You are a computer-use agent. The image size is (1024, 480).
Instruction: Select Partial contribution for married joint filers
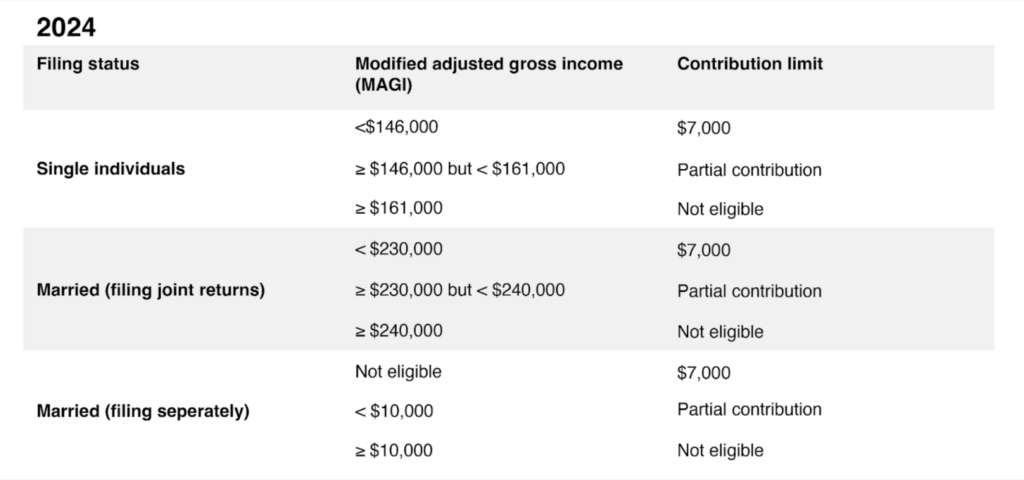(x=749, y=291)
